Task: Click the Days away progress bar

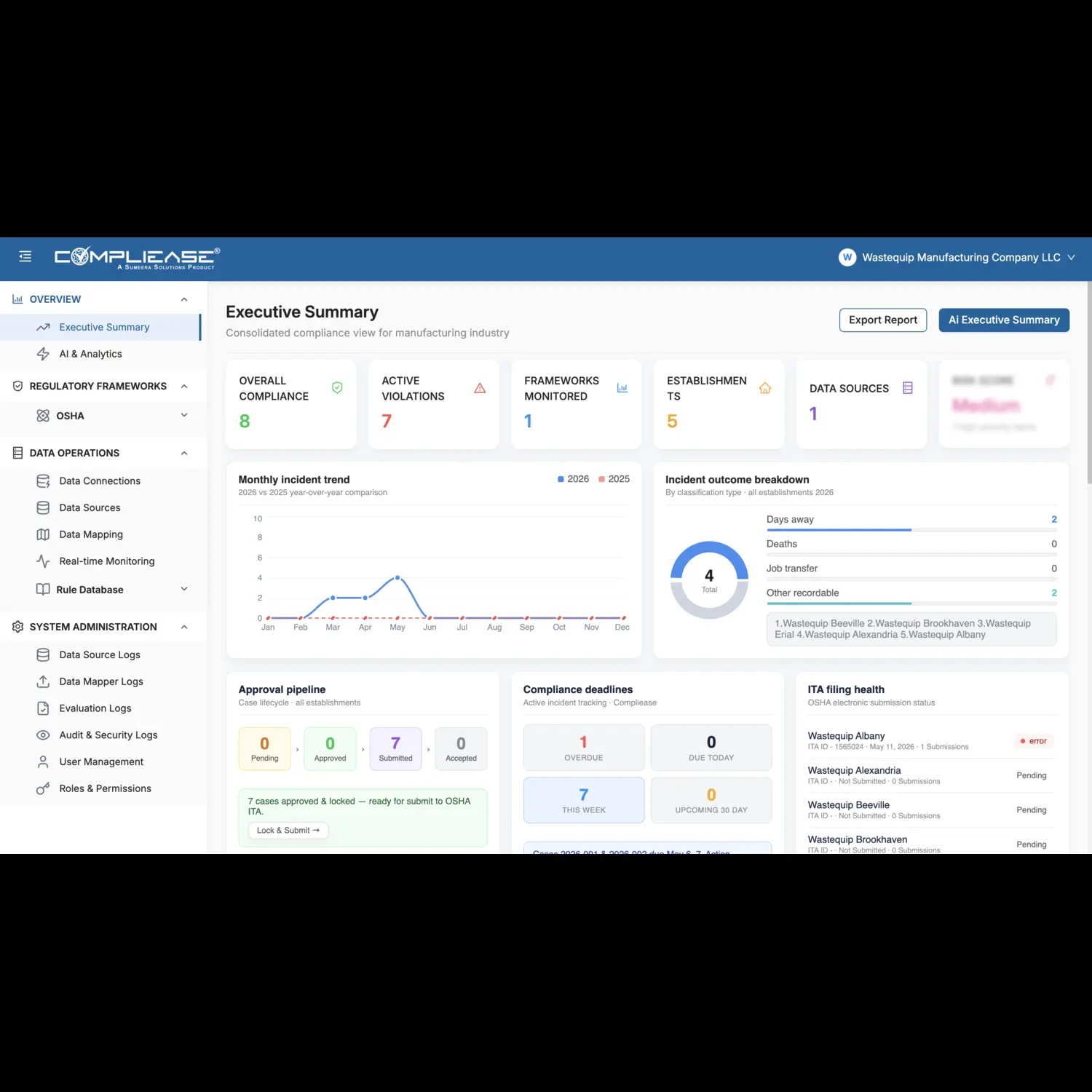Action: (911, 530)
